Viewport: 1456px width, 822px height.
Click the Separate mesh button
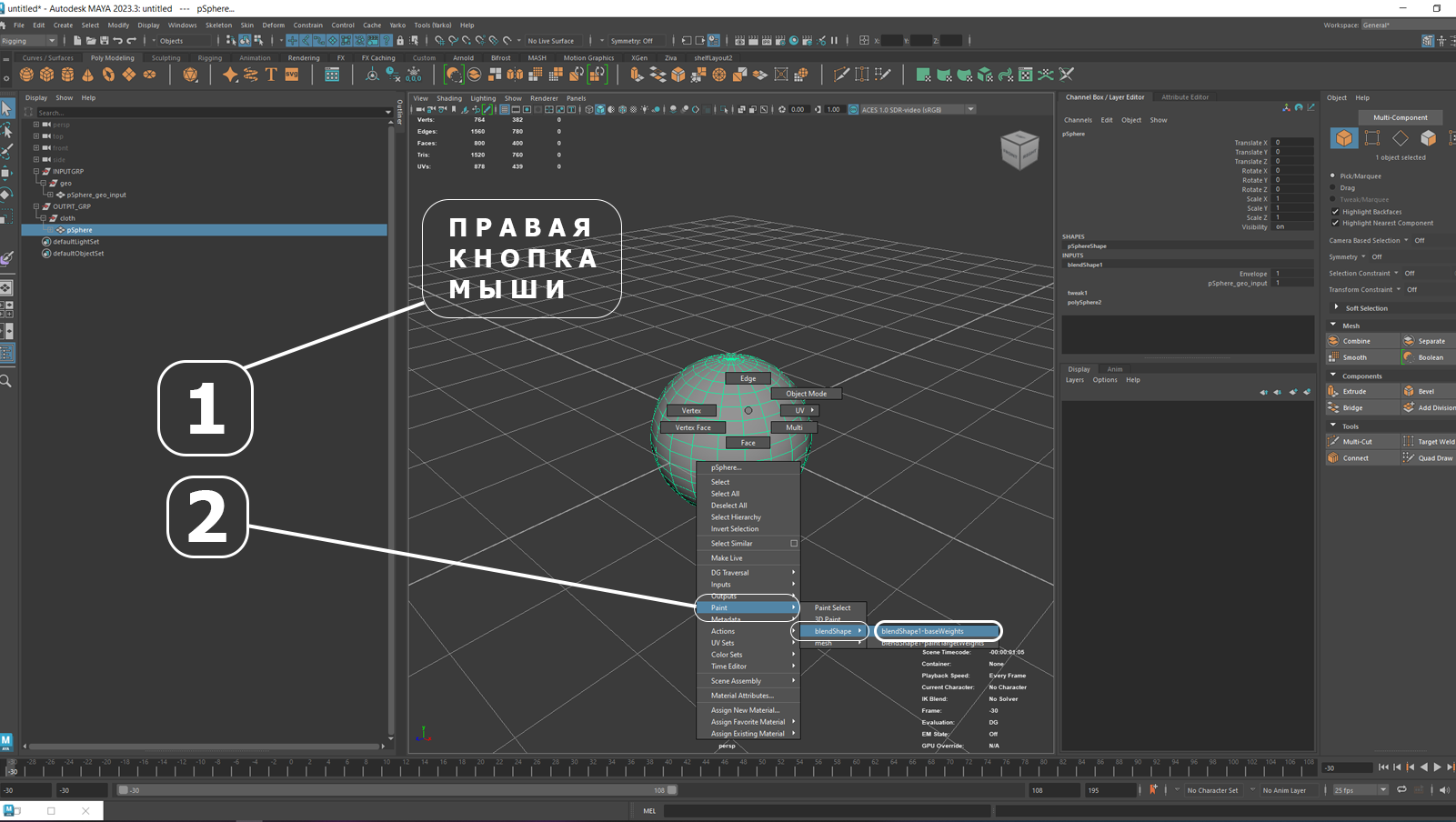pos(1428,341)
